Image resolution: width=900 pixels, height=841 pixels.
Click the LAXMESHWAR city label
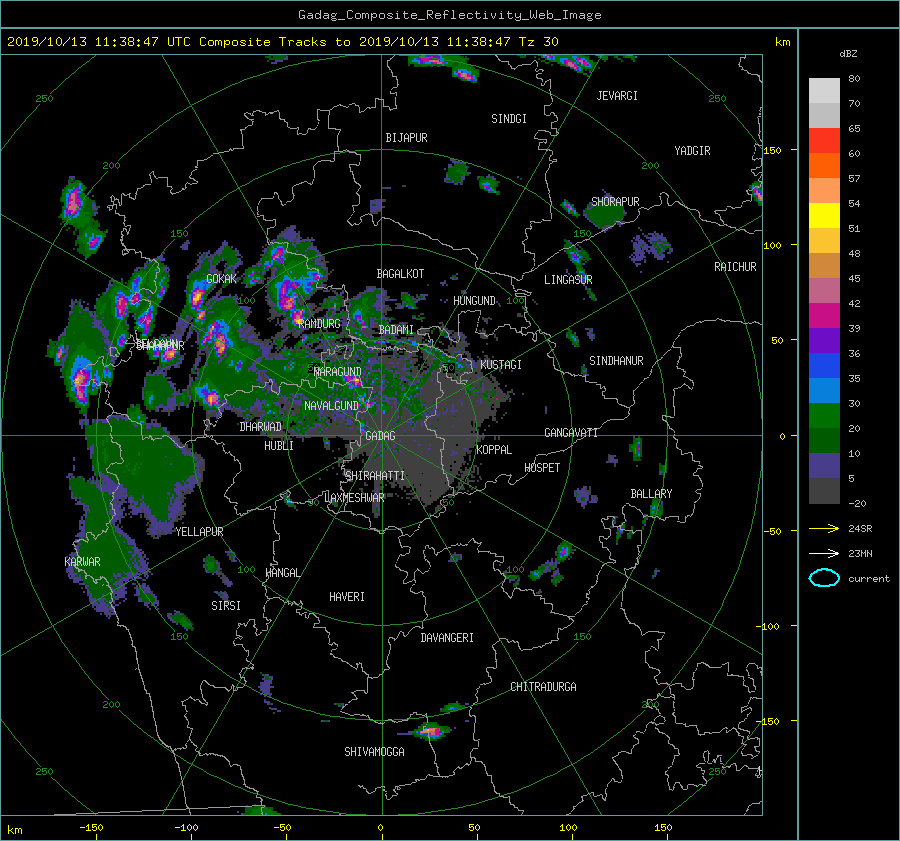click(354, 498)
